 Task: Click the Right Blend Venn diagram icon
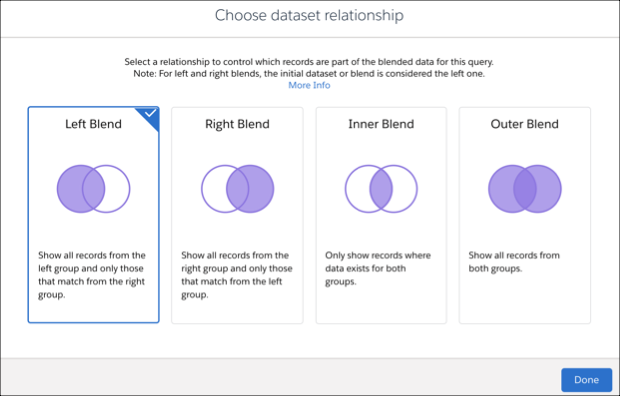point(237,189)
